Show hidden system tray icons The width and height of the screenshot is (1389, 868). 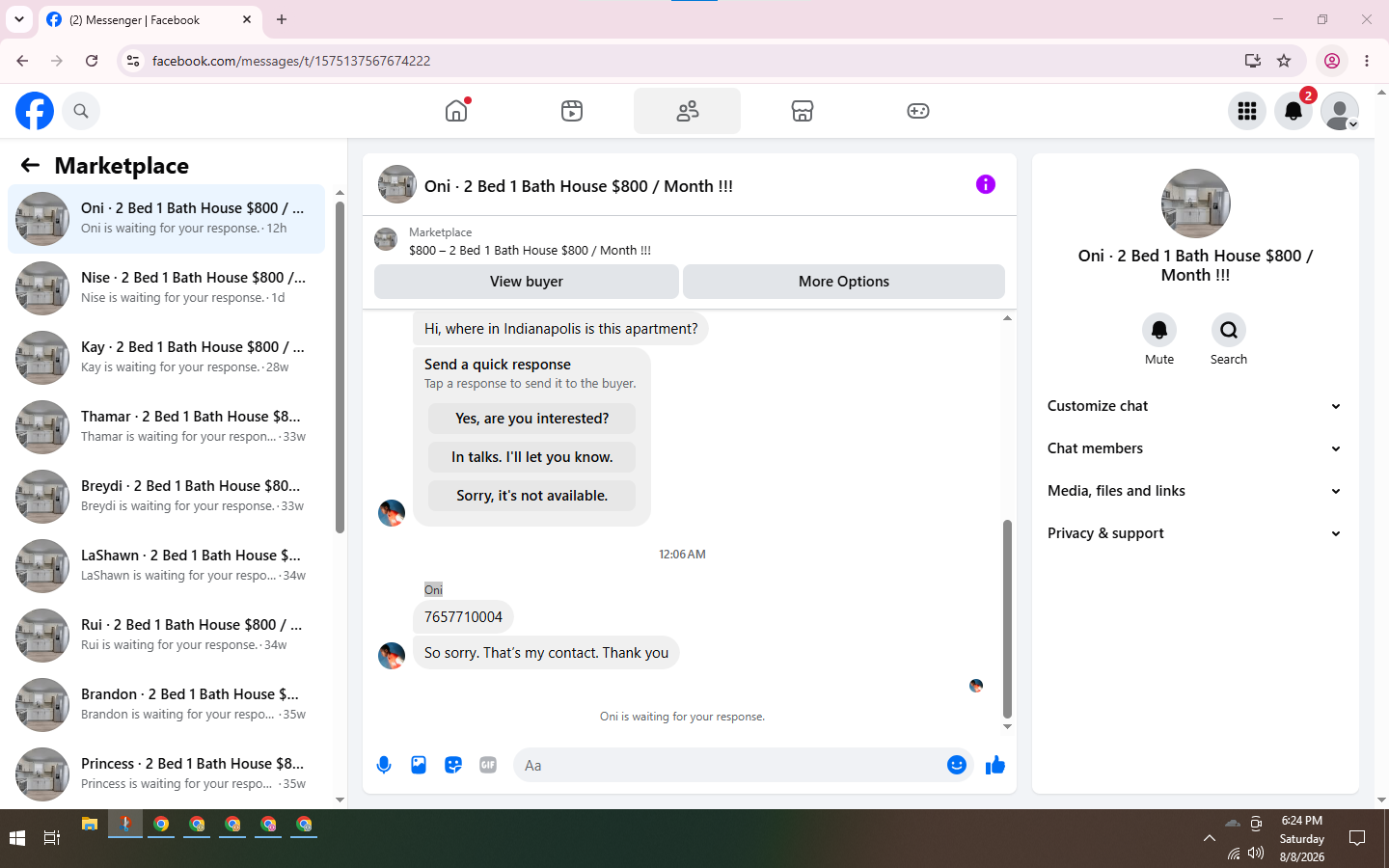click(1210, 838)
